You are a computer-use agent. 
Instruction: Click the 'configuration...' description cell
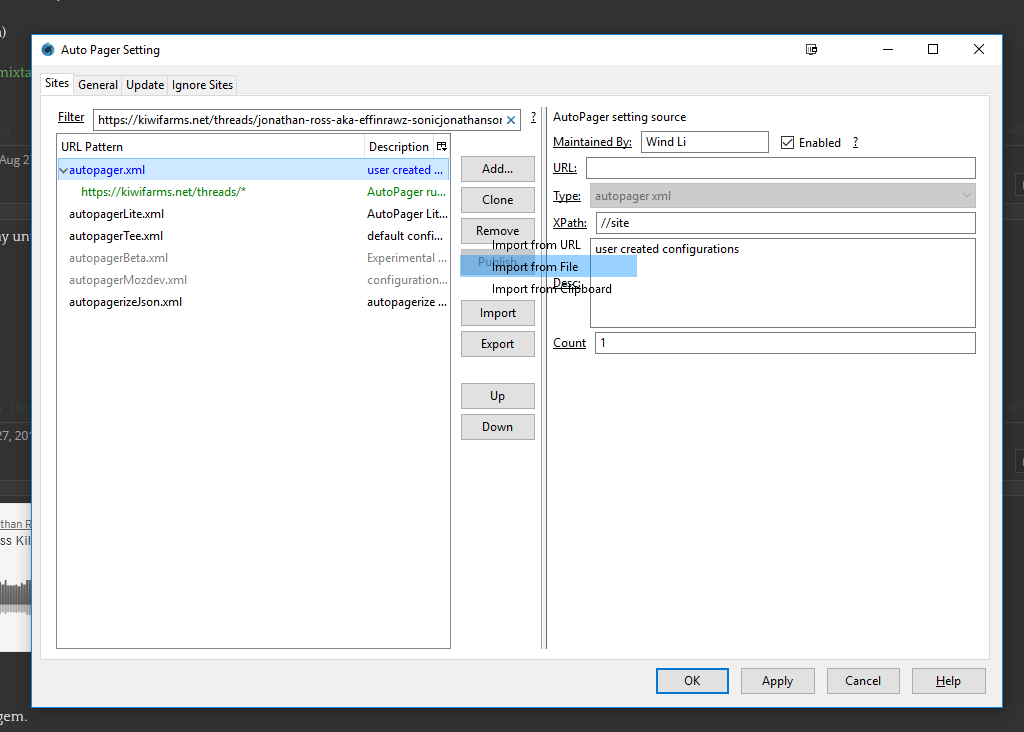[407, 280]
